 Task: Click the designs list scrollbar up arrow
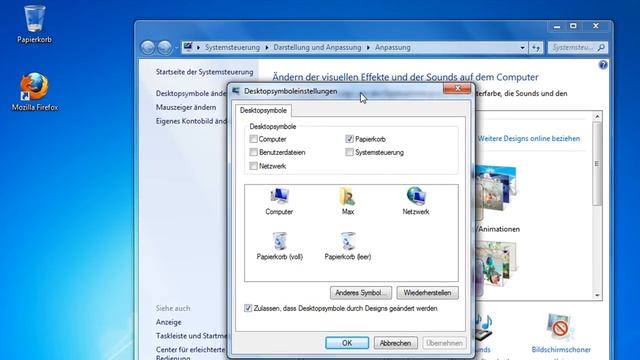(x=597, y=117)
